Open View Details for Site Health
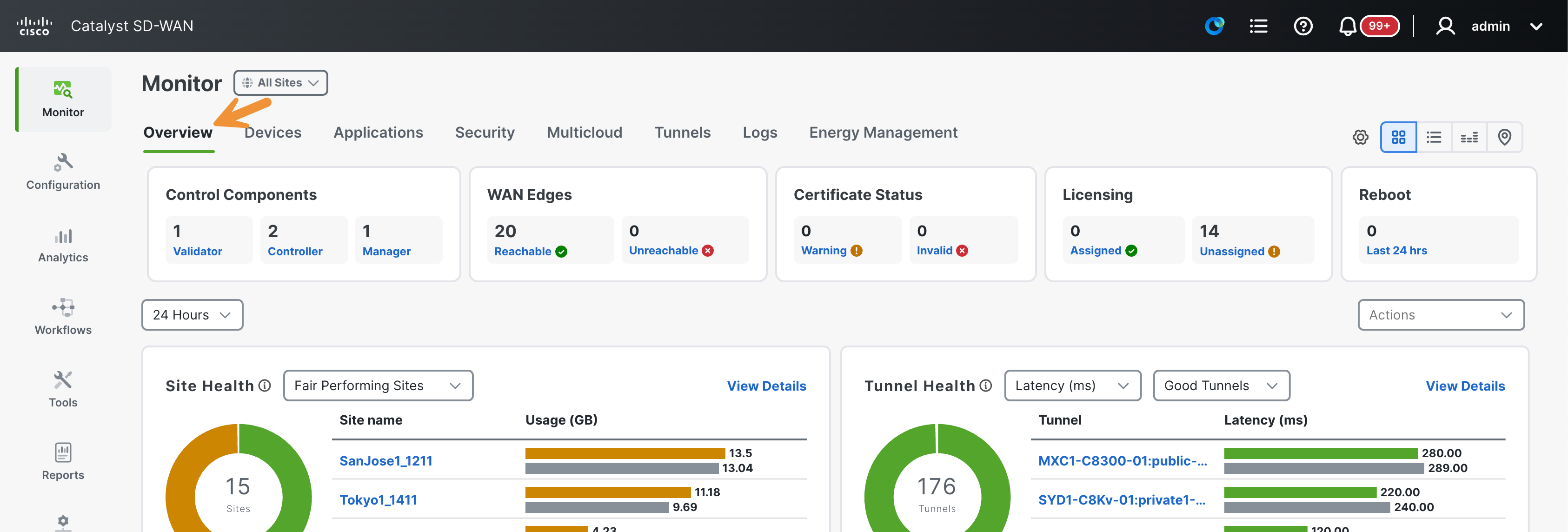The height and width of the screenshot is (532, 1568). tap(766, 386)
